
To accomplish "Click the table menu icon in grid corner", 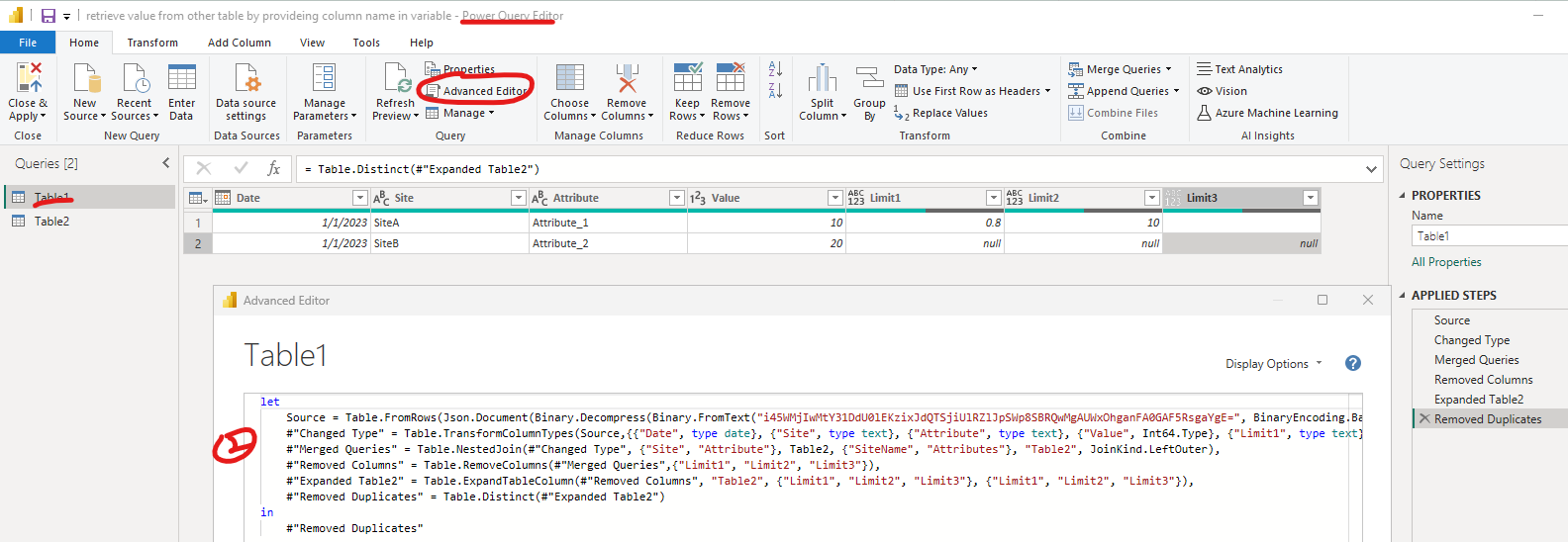I will pos(198,198).
